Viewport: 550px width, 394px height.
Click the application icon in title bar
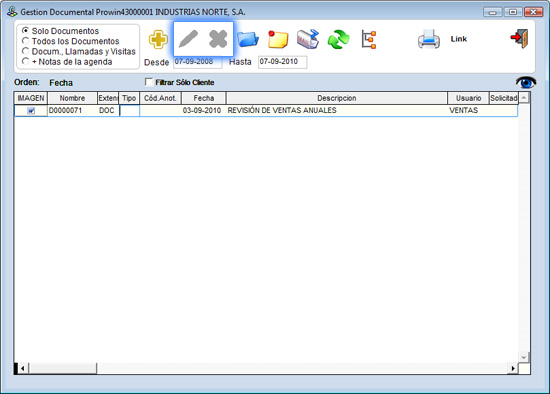(x=12, y=12)
